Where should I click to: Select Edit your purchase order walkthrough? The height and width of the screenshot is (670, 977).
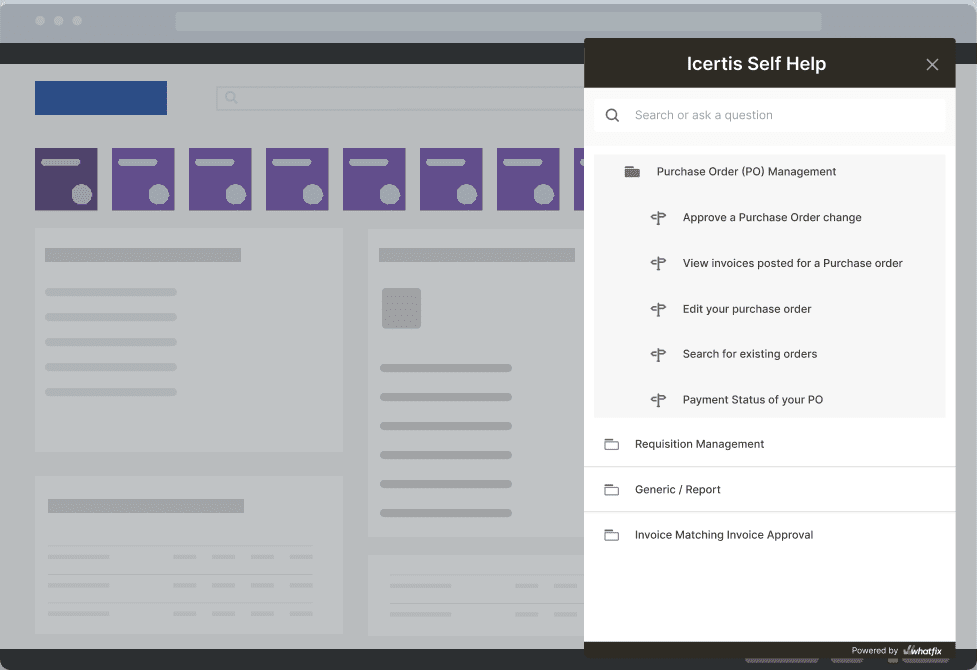tap(746, 309)
